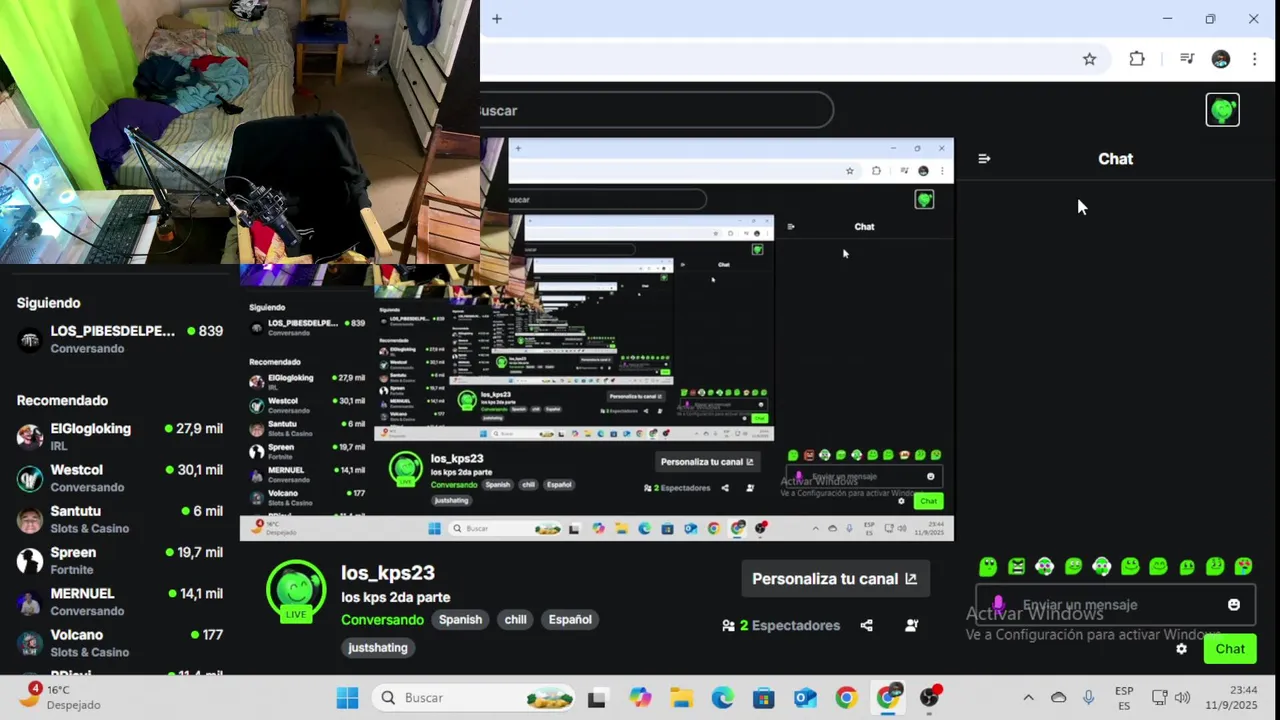Open LOS_PIBESDELPE... followed channel
This screenshot has width=1280, height=720.
120,339
